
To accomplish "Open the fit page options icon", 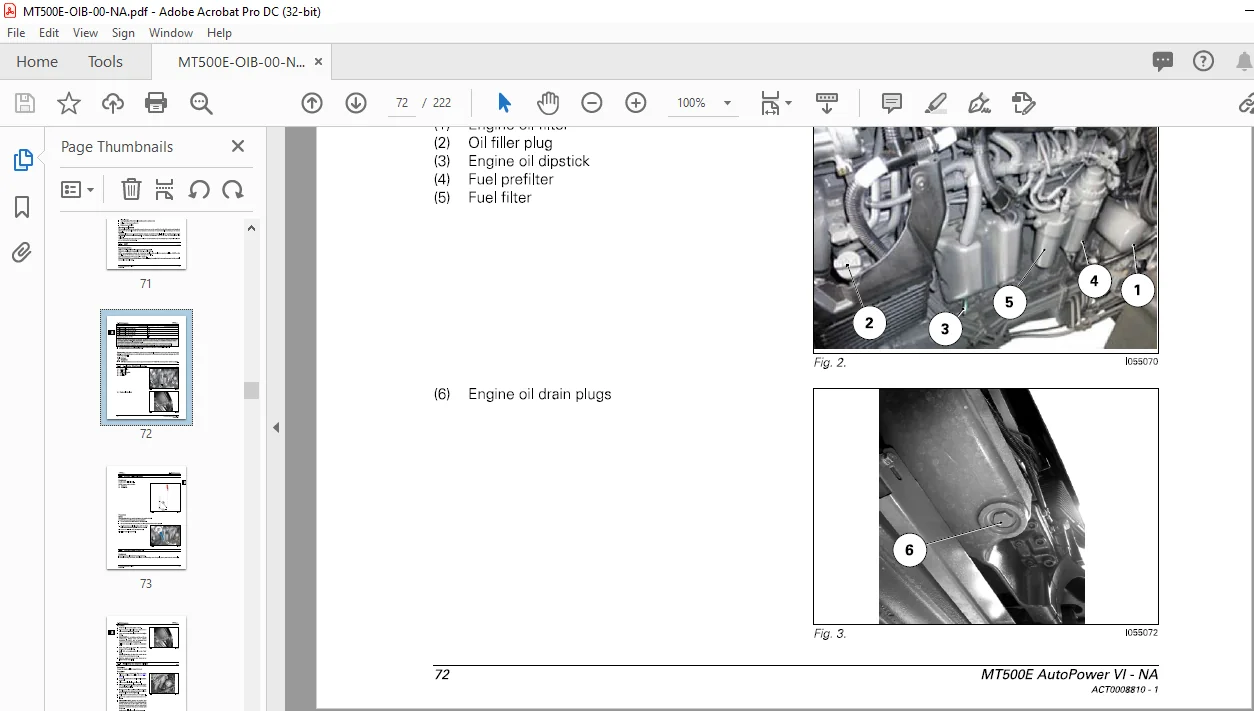I will [x=775, y=103].
